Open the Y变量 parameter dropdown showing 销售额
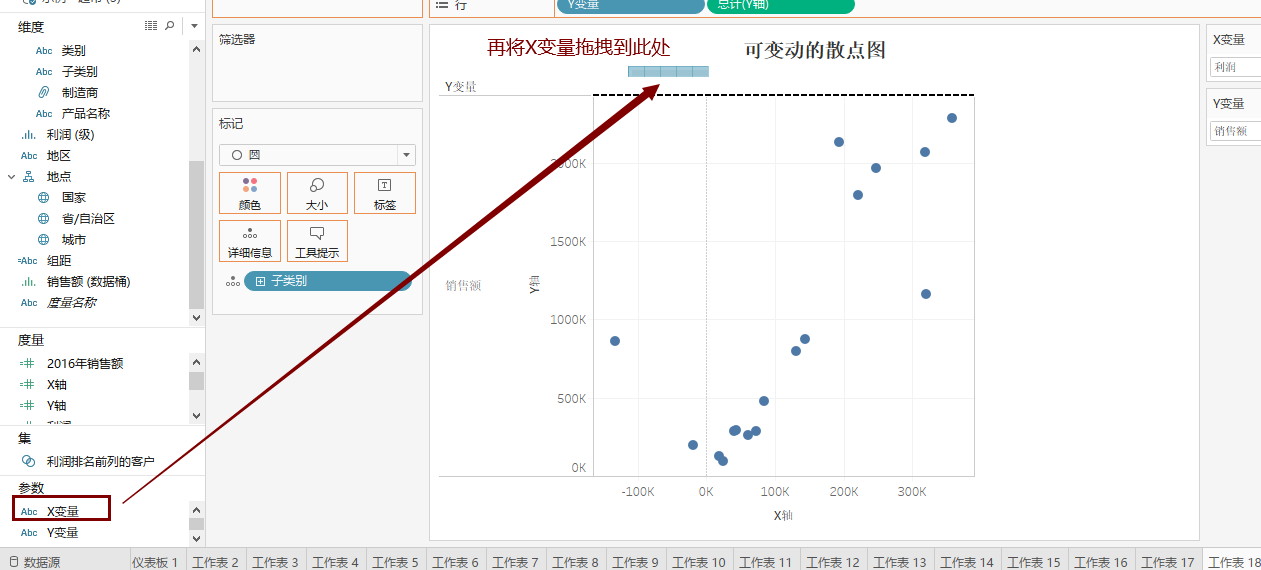The width and height of the screenshot is (1261, 570). 1235,131
